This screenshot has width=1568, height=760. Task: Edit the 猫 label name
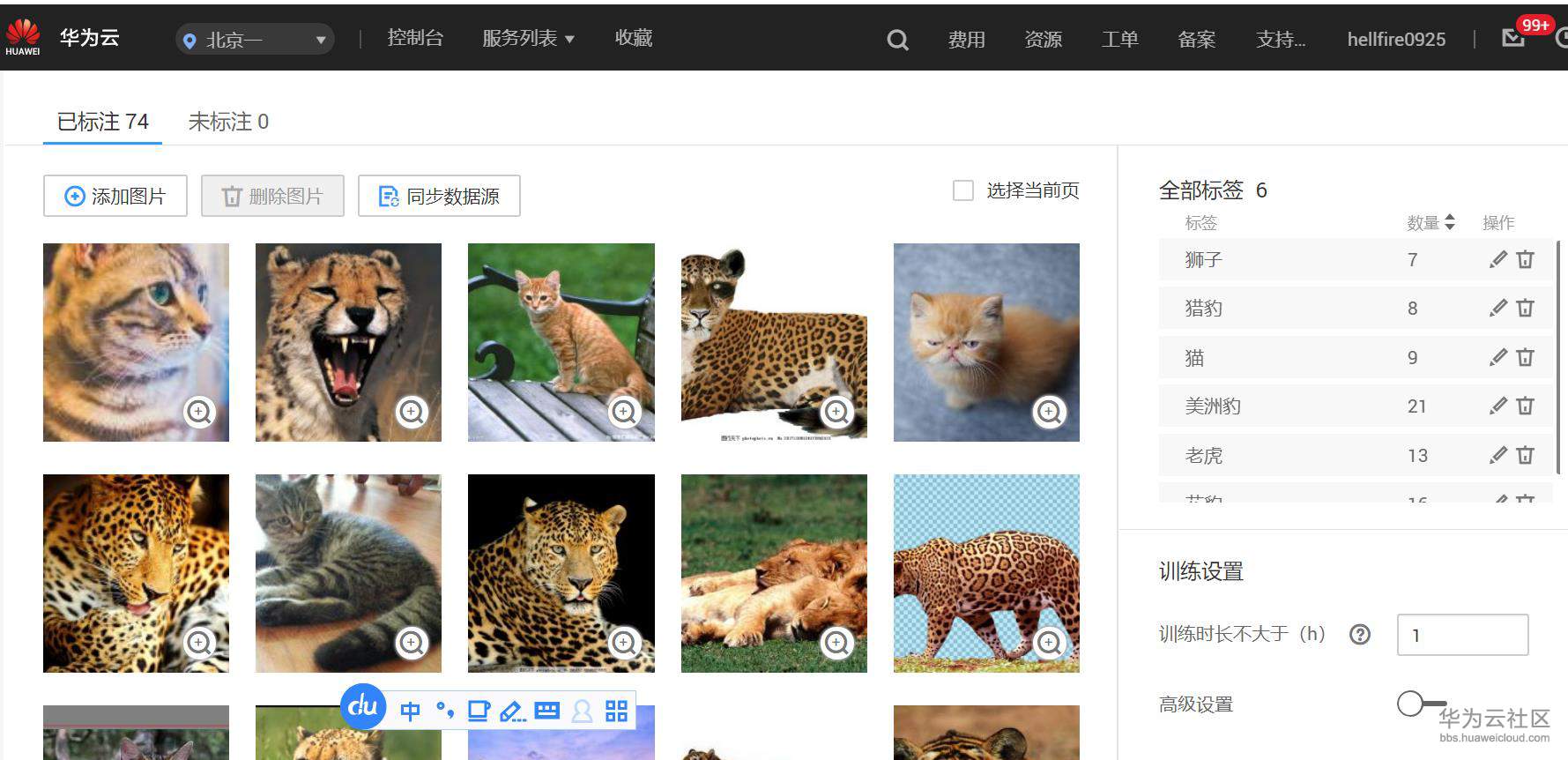[x=1497, y=357]
